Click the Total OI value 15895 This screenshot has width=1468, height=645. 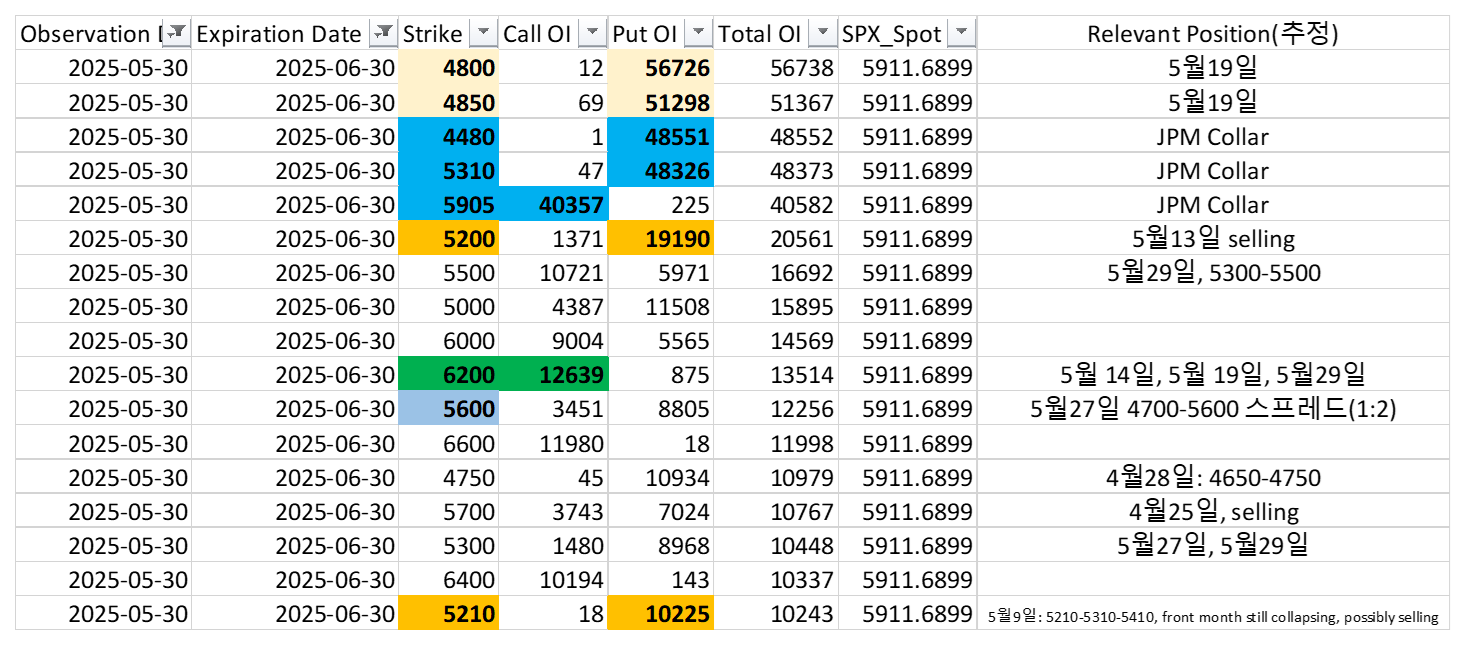pos(776,306)
